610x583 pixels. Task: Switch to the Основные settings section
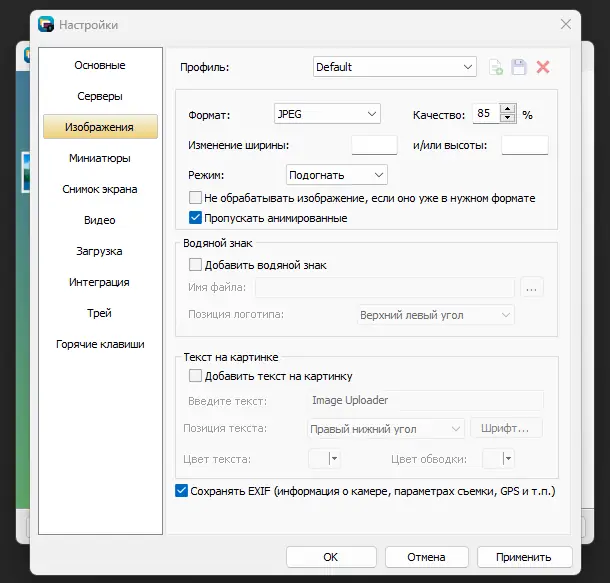click(100, 65)
